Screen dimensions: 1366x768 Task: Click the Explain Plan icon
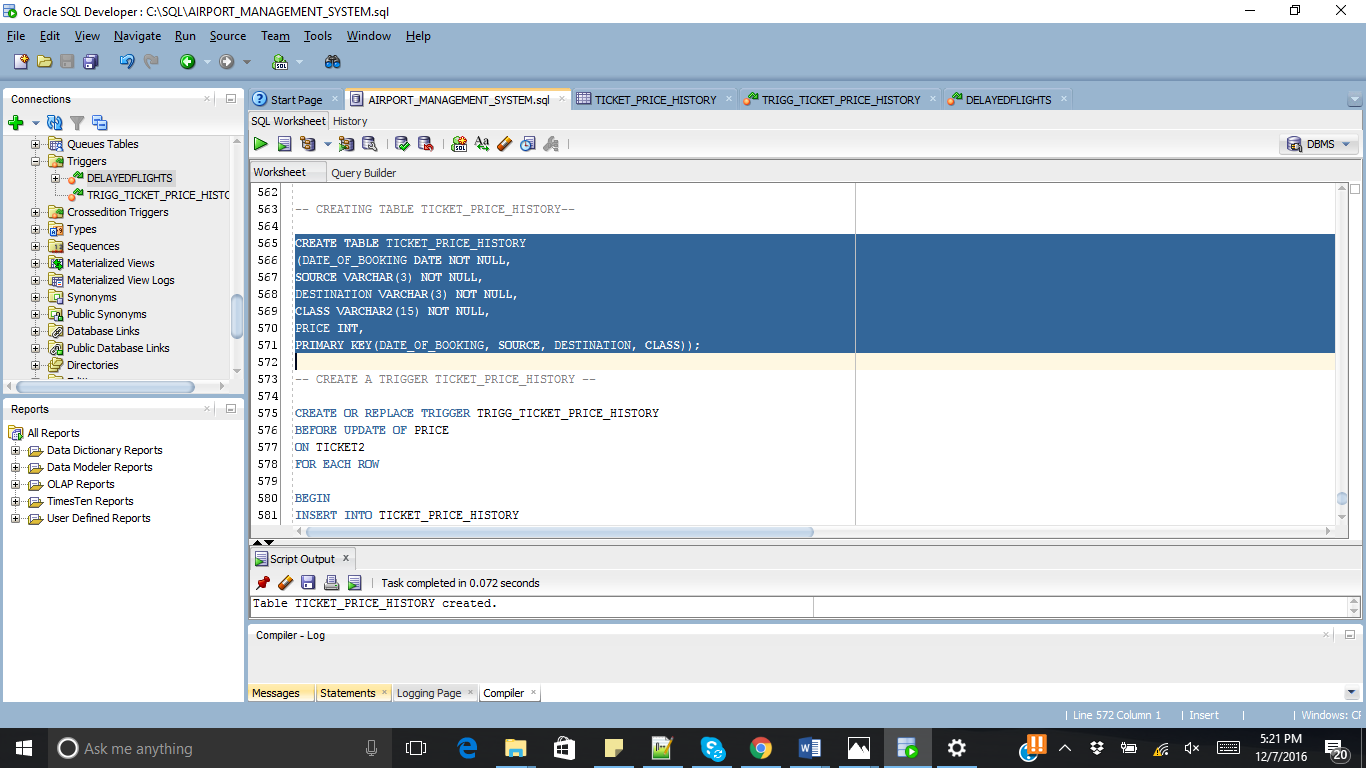click(307, 144)
